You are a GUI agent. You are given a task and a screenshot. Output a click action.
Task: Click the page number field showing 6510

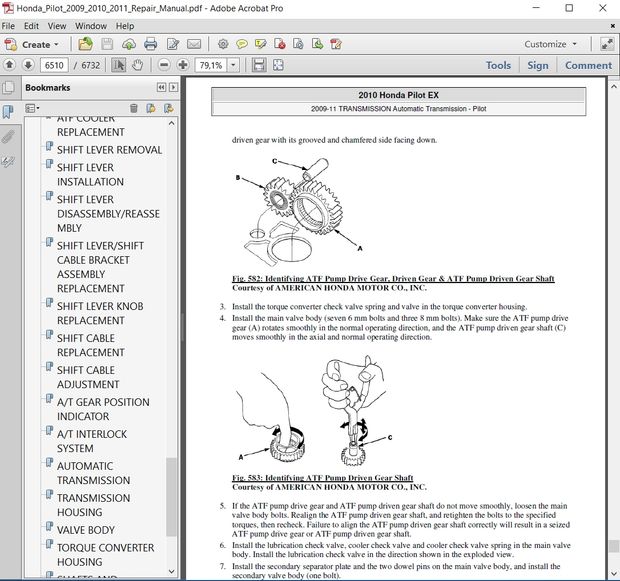point(54,65)
